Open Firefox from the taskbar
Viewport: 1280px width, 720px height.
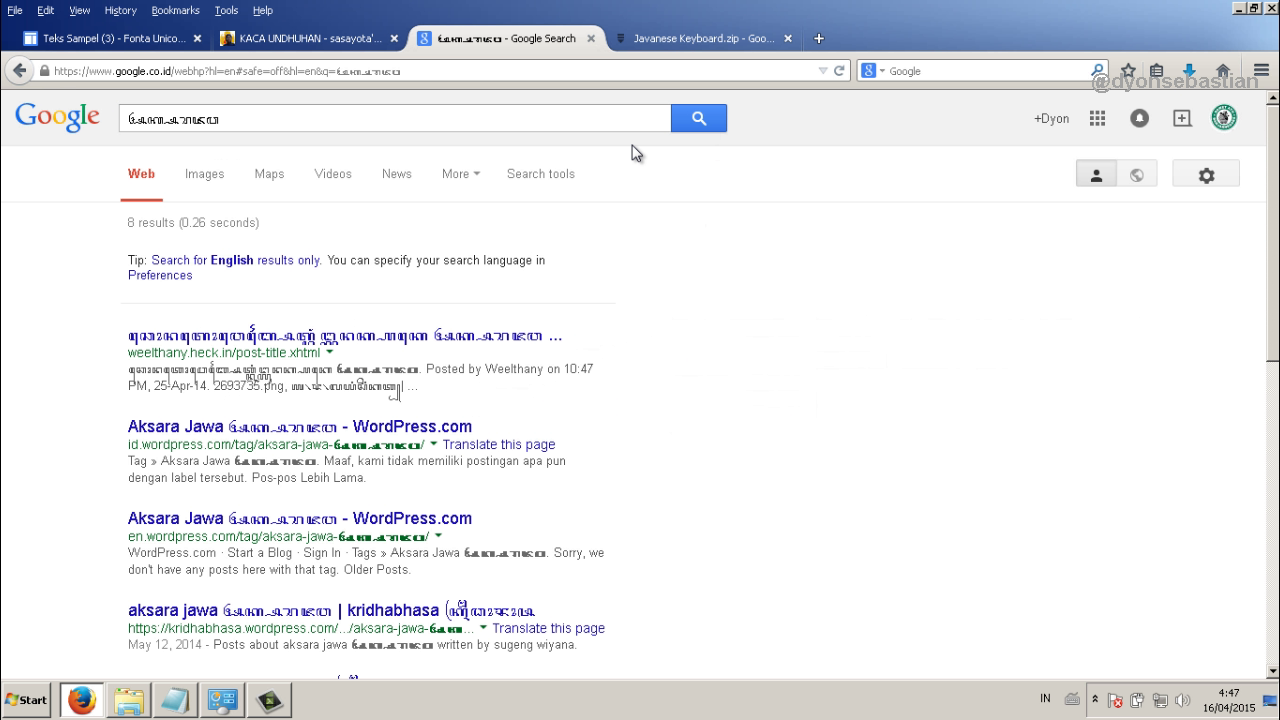click(x=82, y=700)
